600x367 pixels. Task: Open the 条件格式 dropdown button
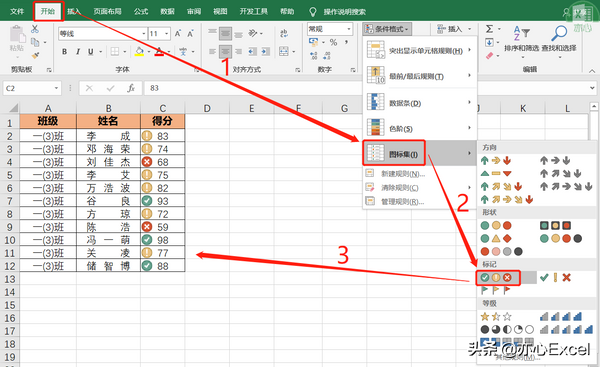(387, 29)
